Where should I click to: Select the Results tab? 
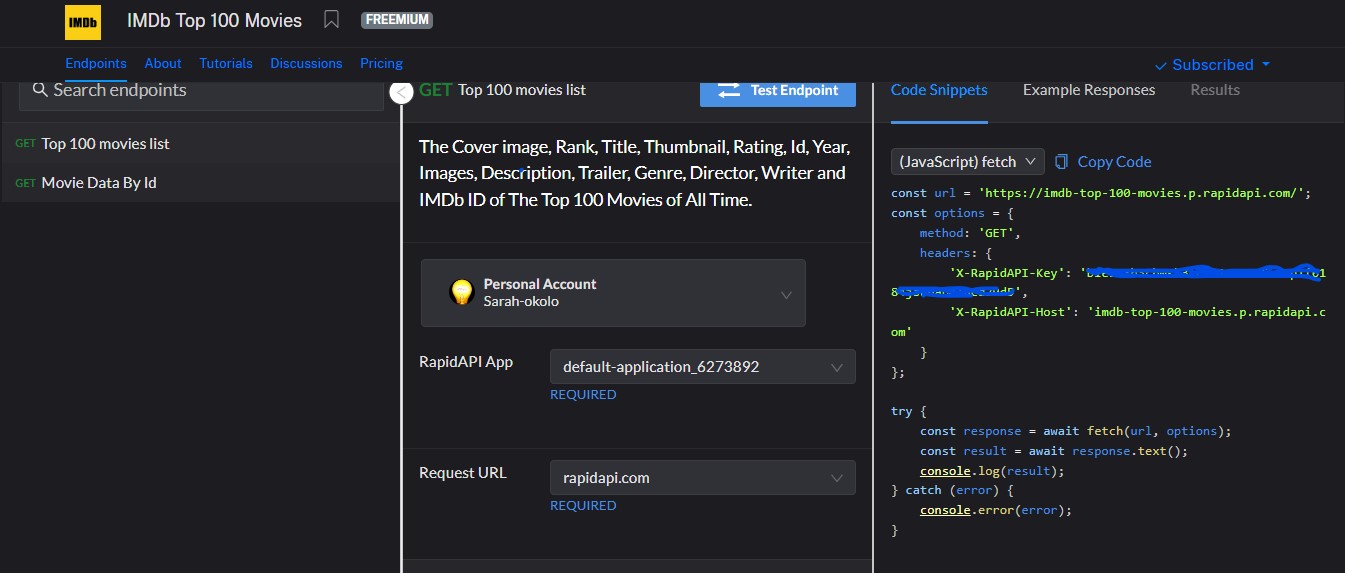coord(1215,90)
